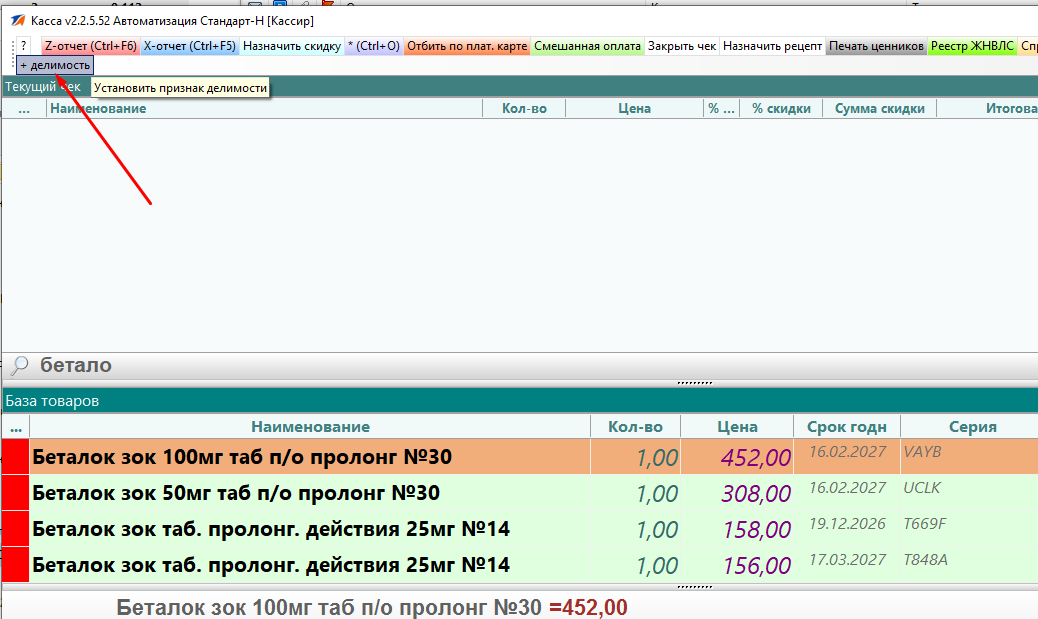Choose 'Отбить по плат. карте'
This screenshot has width=1038, height=619.
tap(467, 46)
